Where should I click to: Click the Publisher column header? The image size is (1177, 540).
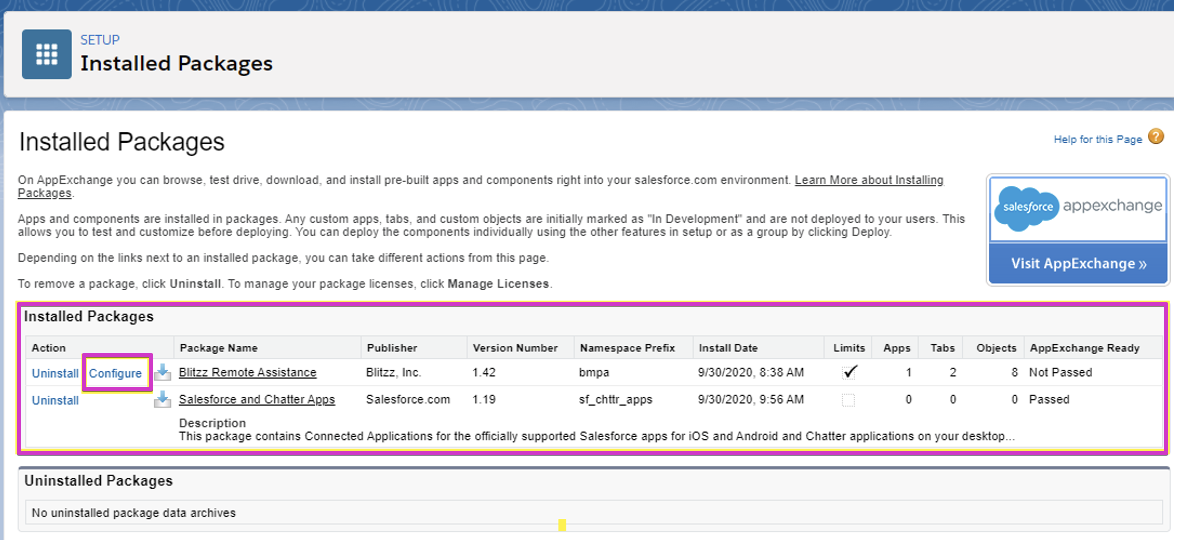[x=392, y=348]
